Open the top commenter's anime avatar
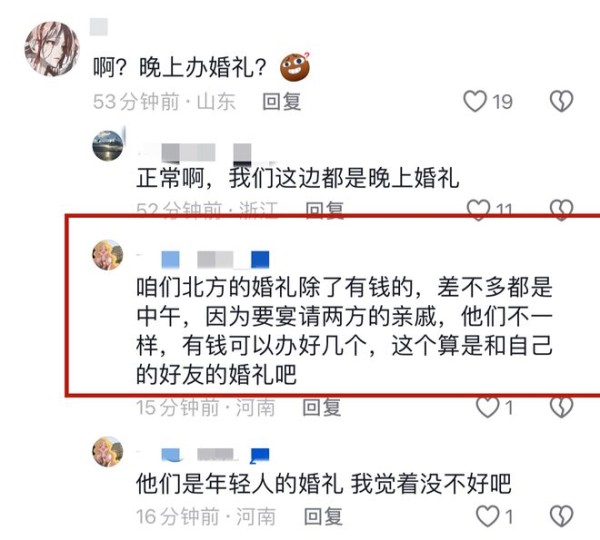This screenshot has width=600, height=540. pyautogui.click(x=52, y=49)
